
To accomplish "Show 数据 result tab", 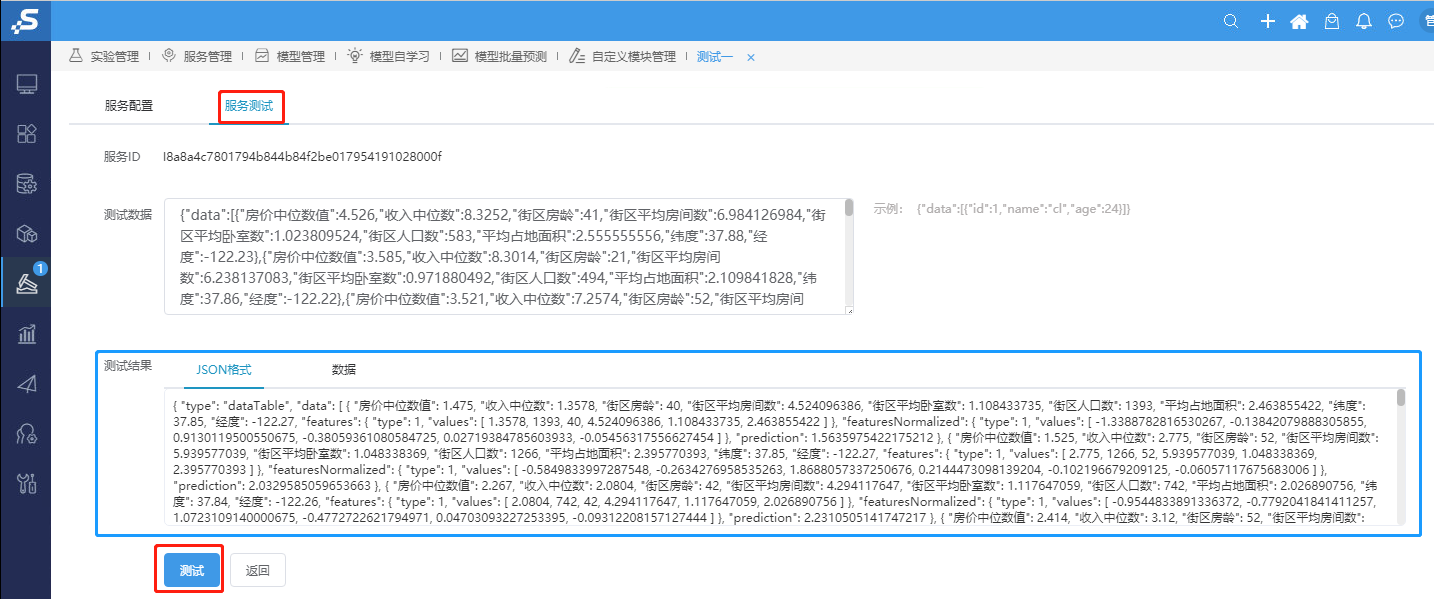I will 344,369.
